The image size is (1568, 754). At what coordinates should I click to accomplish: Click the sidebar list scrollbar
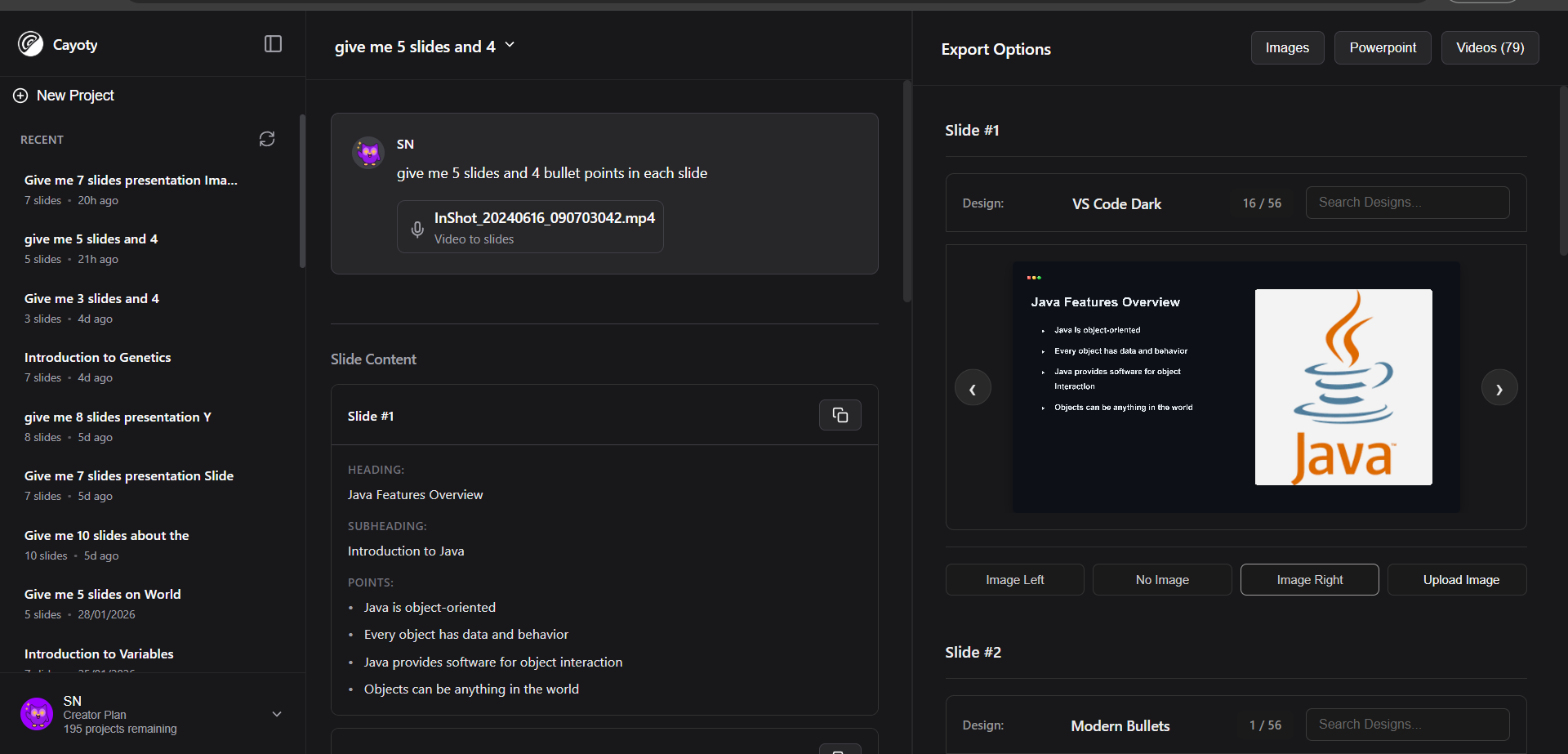tap(302, 191)
